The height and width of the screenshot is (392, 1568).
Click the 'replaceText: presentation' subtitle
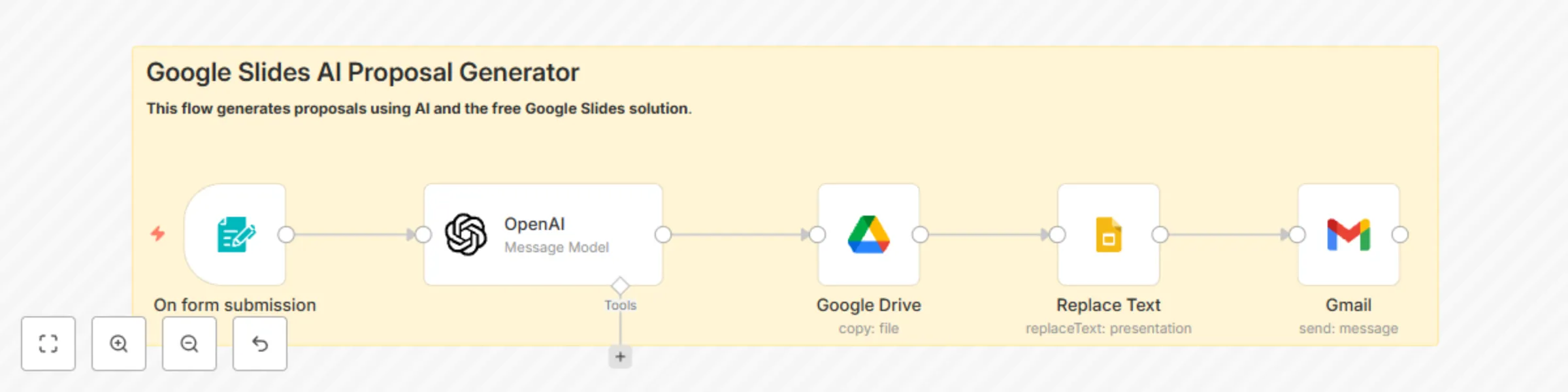1109,328
